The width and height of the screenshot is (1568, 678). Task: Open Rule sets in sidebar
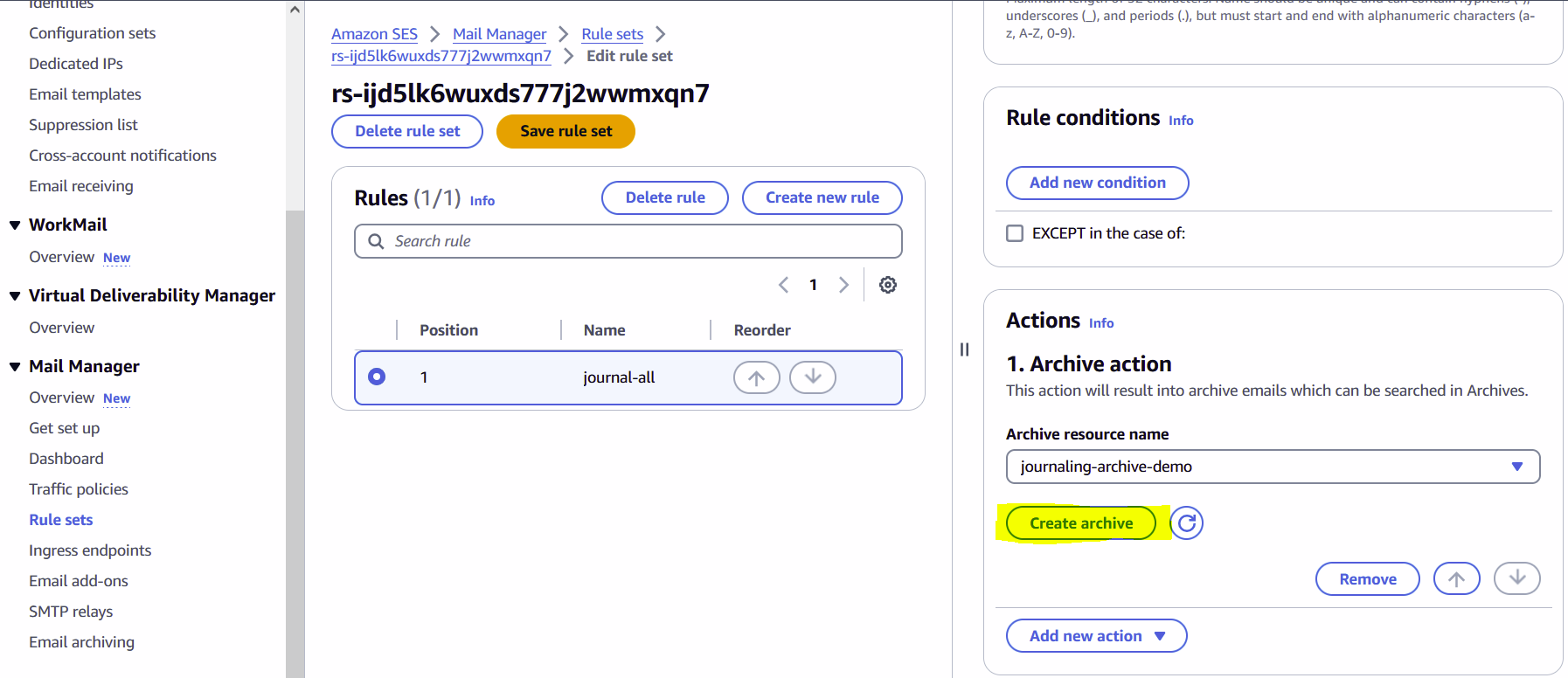61,520
